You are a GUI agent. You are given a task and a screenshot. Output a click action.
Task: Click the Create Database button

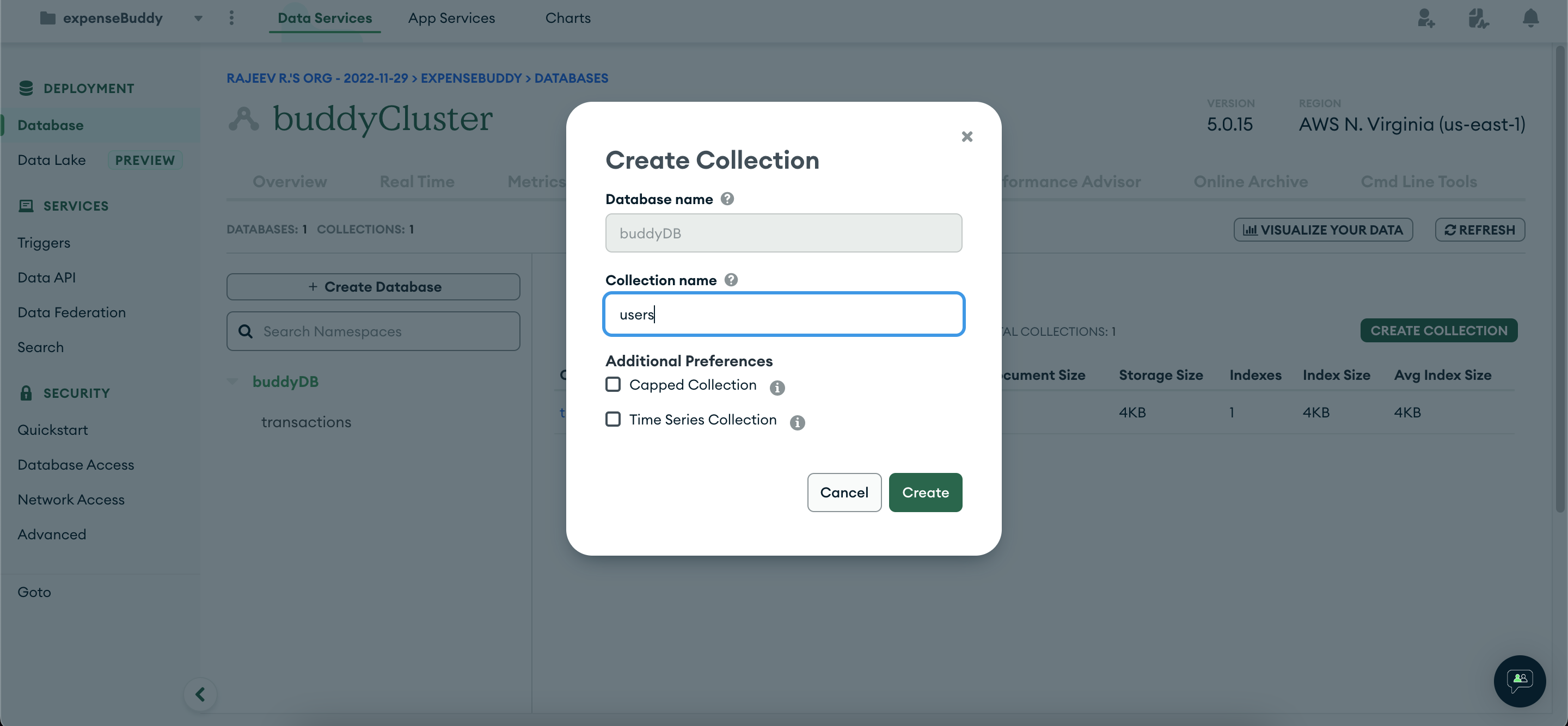(x=373, y=287)
